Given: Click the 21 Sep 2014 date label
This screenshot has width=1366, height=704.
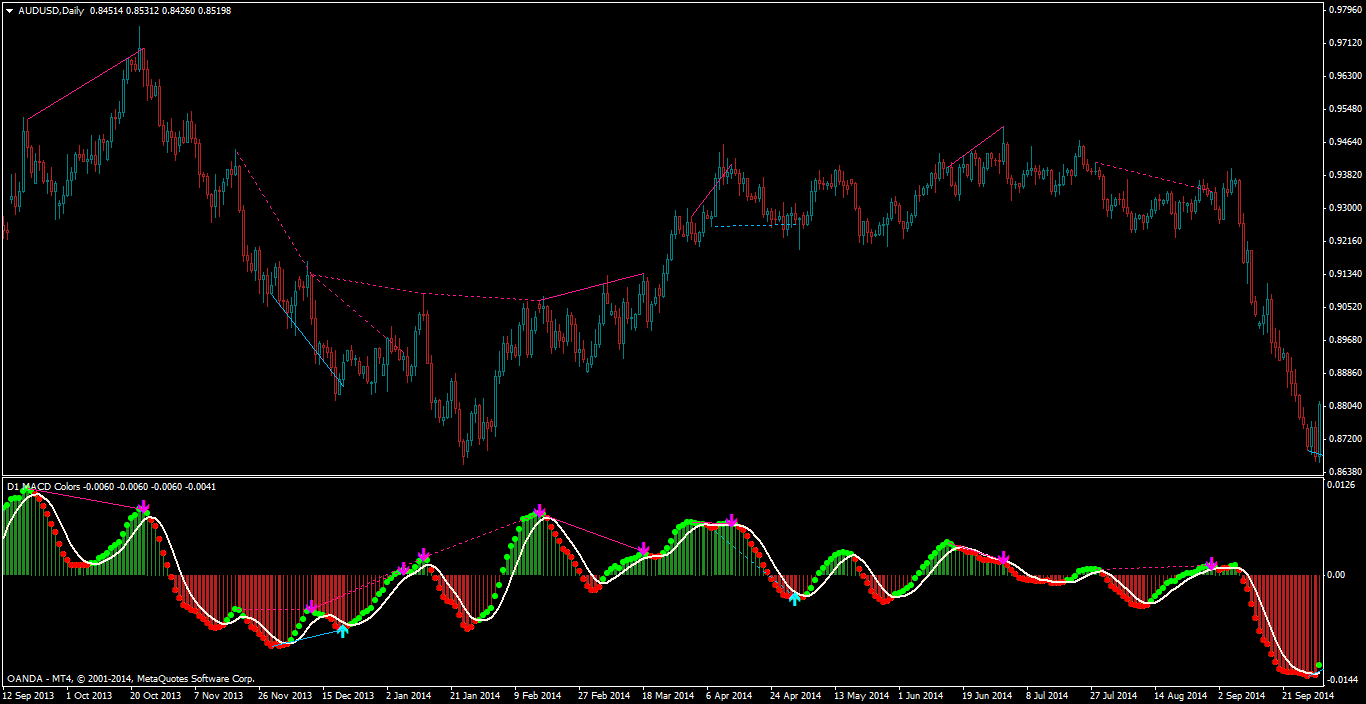Looking at the screenshot, I should tap(1307, 695).
